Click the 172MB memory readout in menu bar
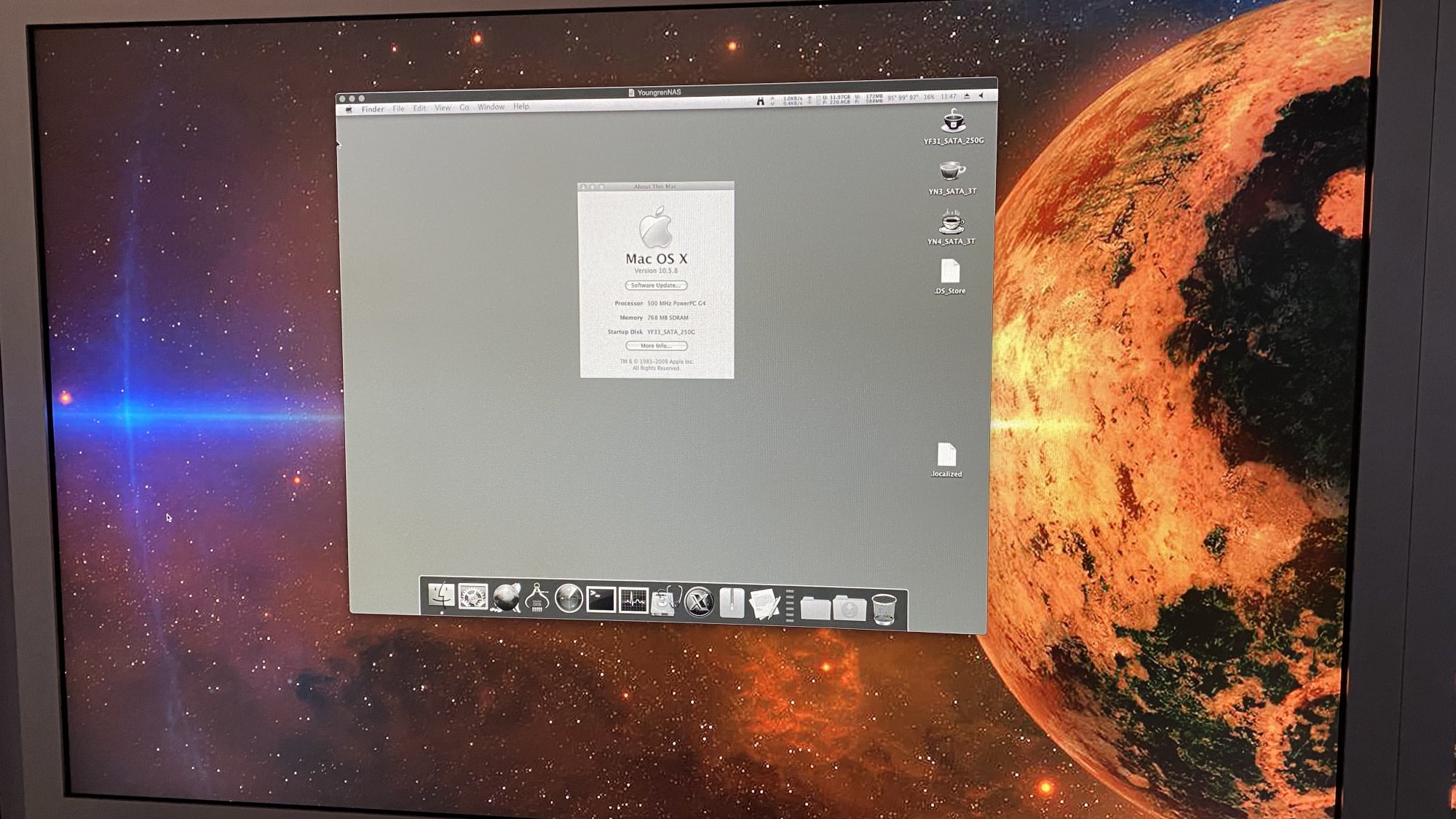This screenshot has height=819, width=1456. [x=869, y=98]
